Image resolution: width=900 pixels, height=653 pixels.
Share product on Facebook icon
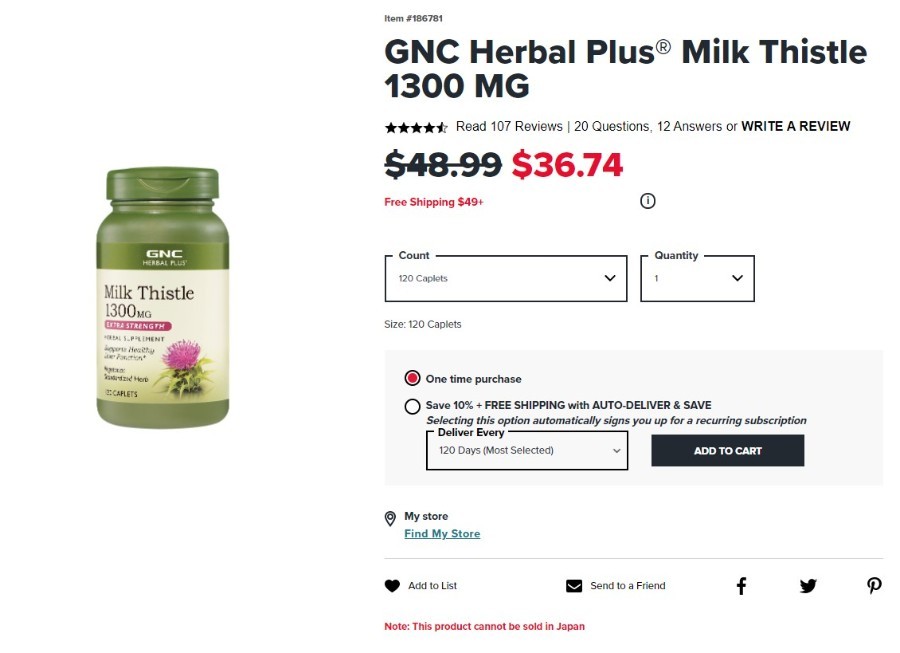click(741, 586)
